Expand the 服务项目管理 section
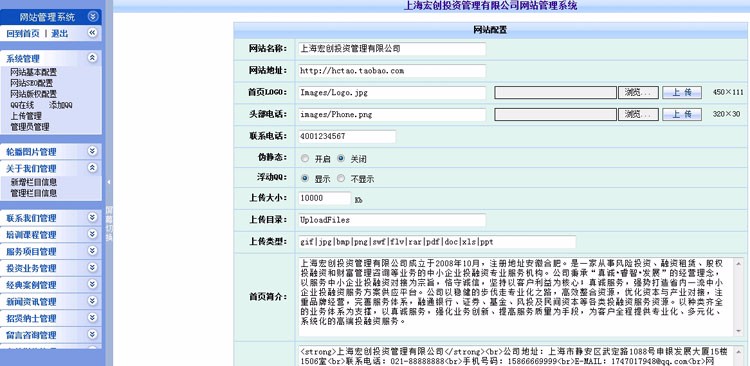Screen dimensions: 750x366 pos(93,251)
